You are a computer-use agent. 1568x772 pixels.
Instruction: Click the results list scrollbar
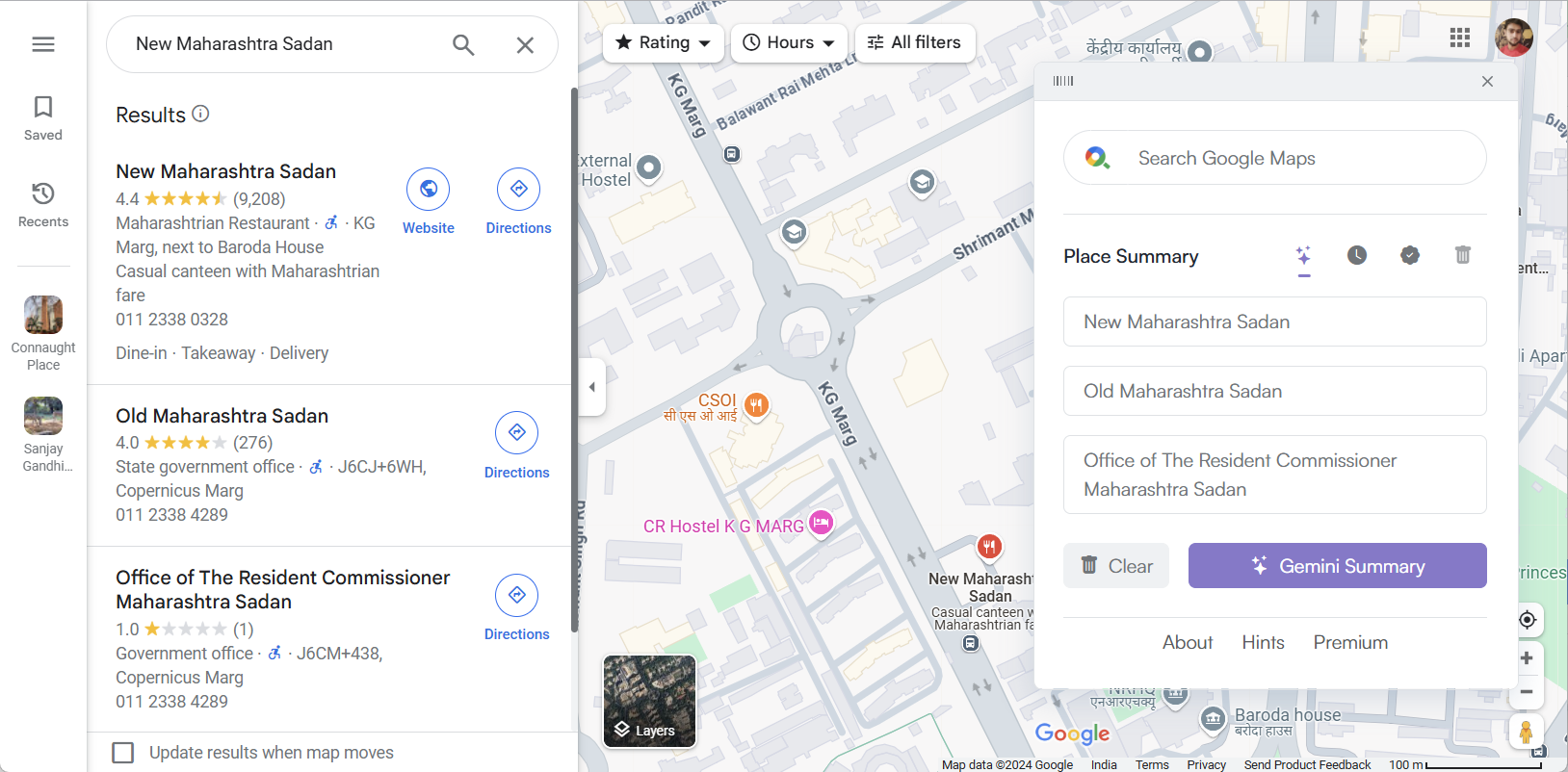tap(574, 361)
